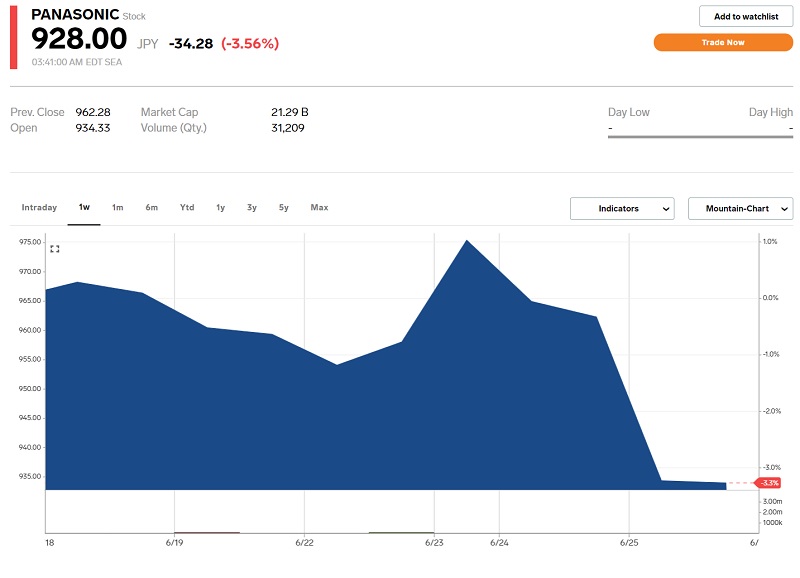Add Panasonic to watchlist

pos(746,16)
